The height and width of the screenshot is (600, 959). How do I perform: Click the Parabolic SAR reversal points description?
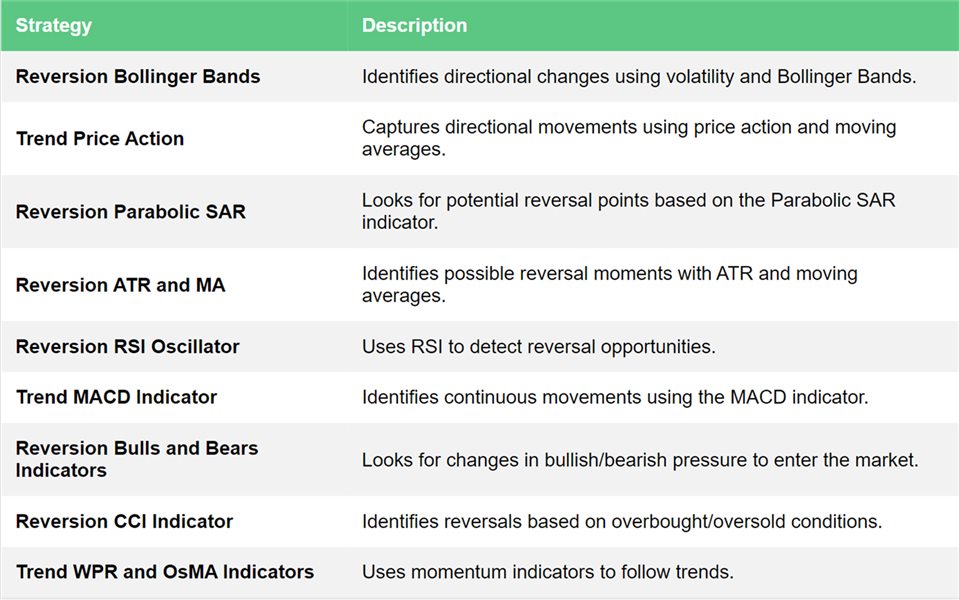pos(628,211)
